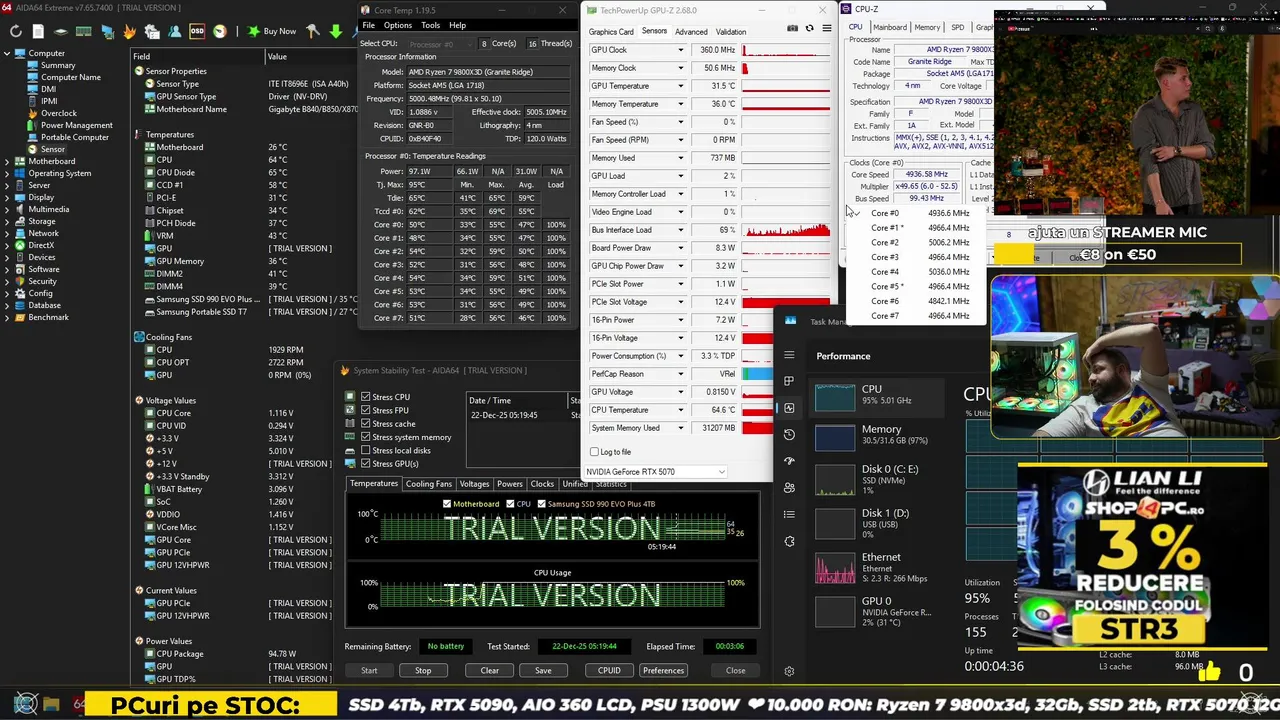Toggle the Stress cache checkbox
Image resolution: width=1280 pixels, height=720 pixels.
[x=366, y=424]
